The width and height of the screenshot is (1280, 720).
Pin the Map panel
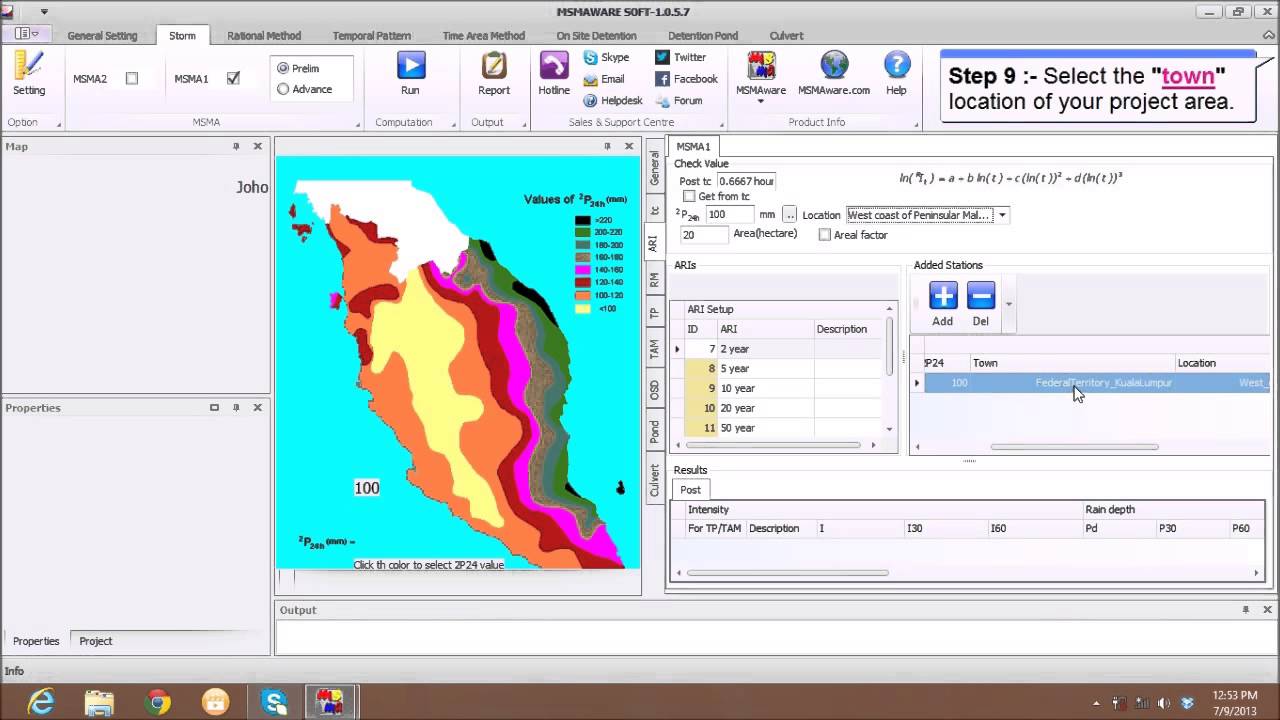[236, 146]
